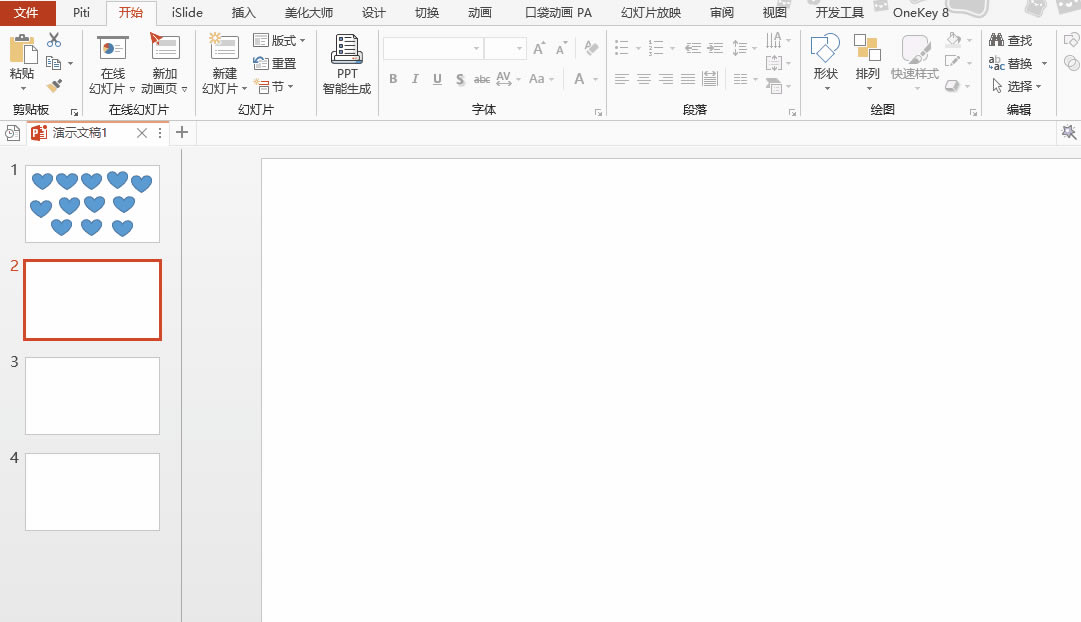Open the 排列 arrange tool

coord(867,49)
